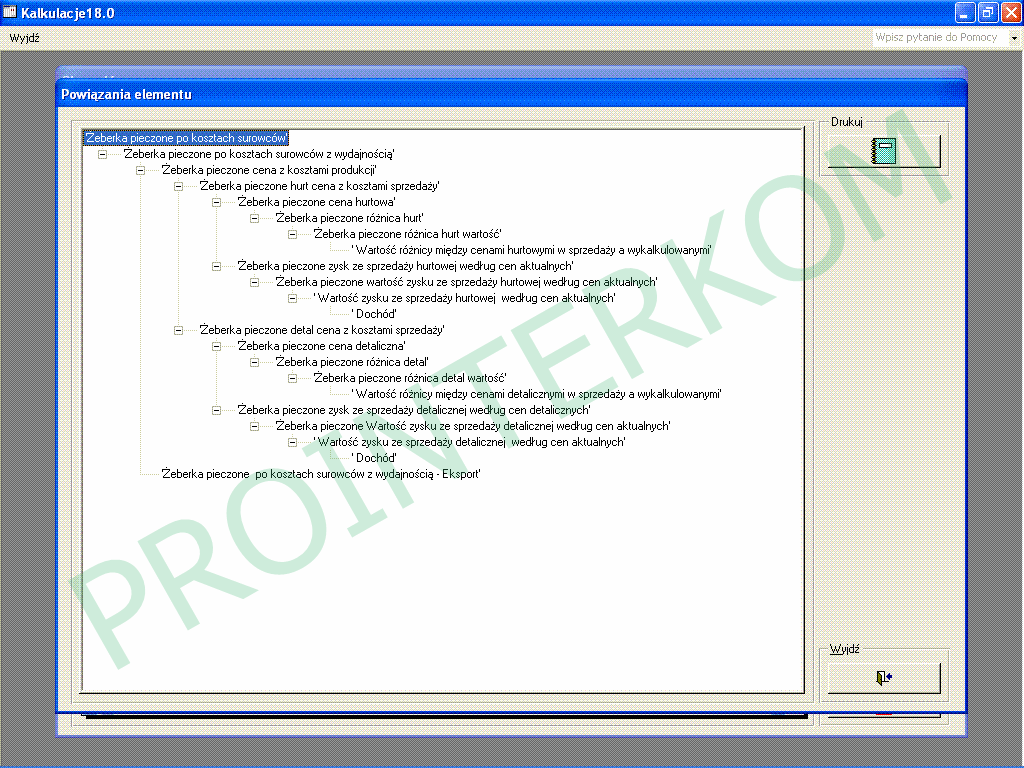1024x768 pixels.
Task: Click the 'Wpisz pytanie do Pomocy' help field
Action: coord(938,37)
